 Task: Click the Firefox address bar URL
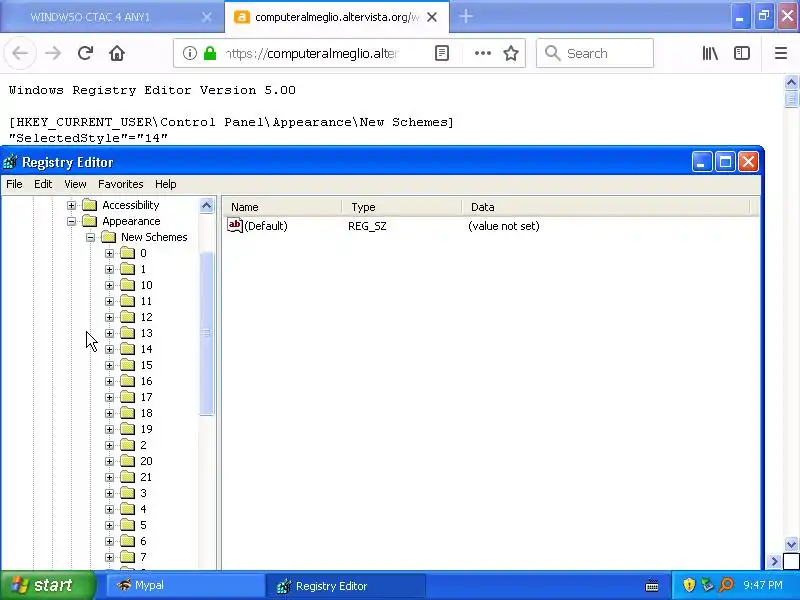coord(312,53)
